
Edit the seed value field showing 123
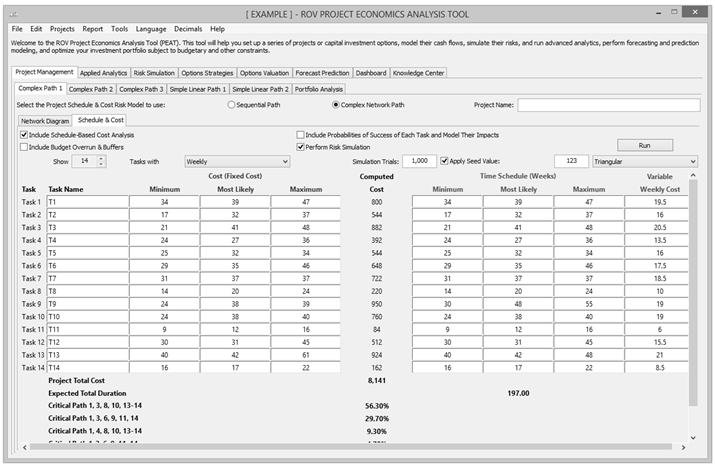pos(571,161)
